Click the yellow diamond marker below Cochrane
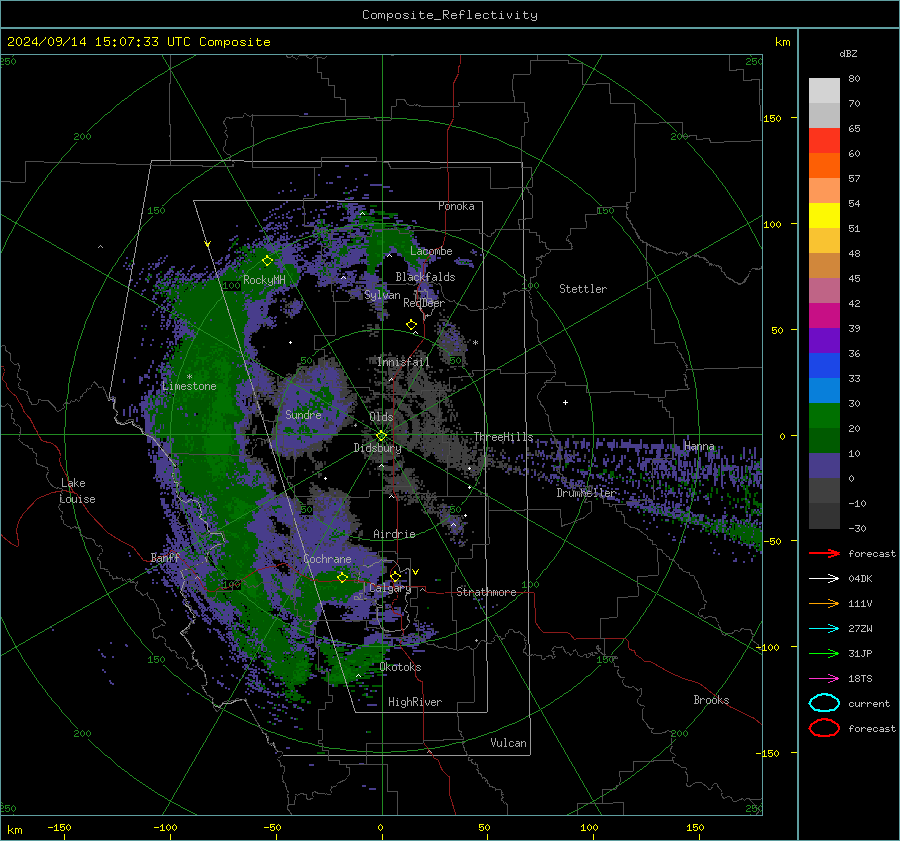 point(343,577)
